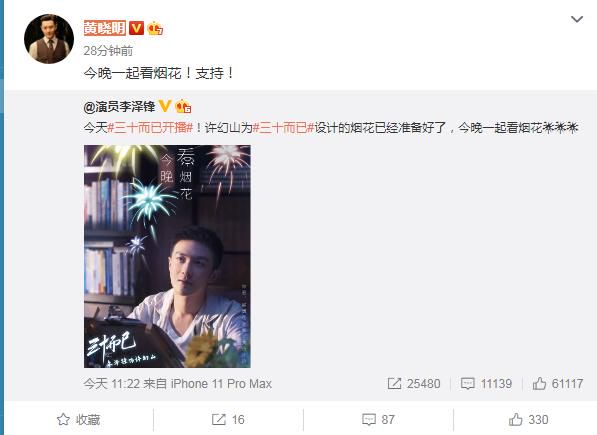
Task: Open the post options chevron menu
Action: click(x=577, y=19)
